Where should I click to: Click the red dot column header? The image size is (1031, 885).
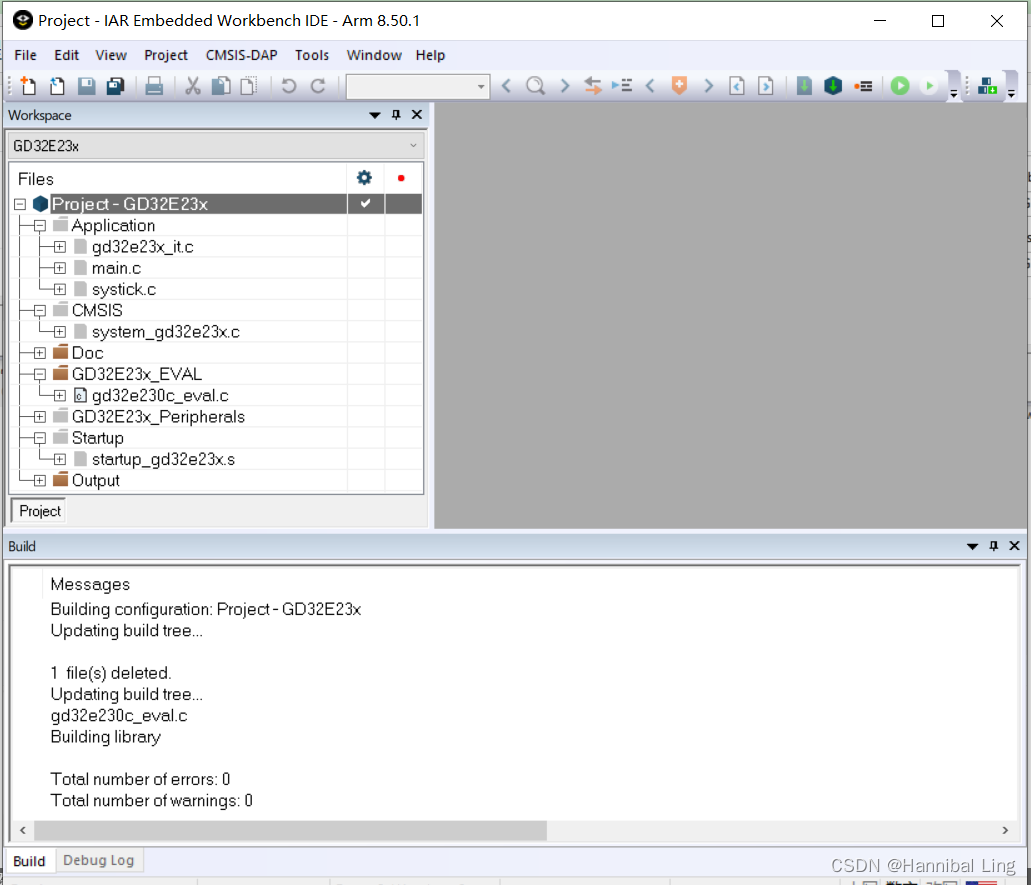(401, 178)
